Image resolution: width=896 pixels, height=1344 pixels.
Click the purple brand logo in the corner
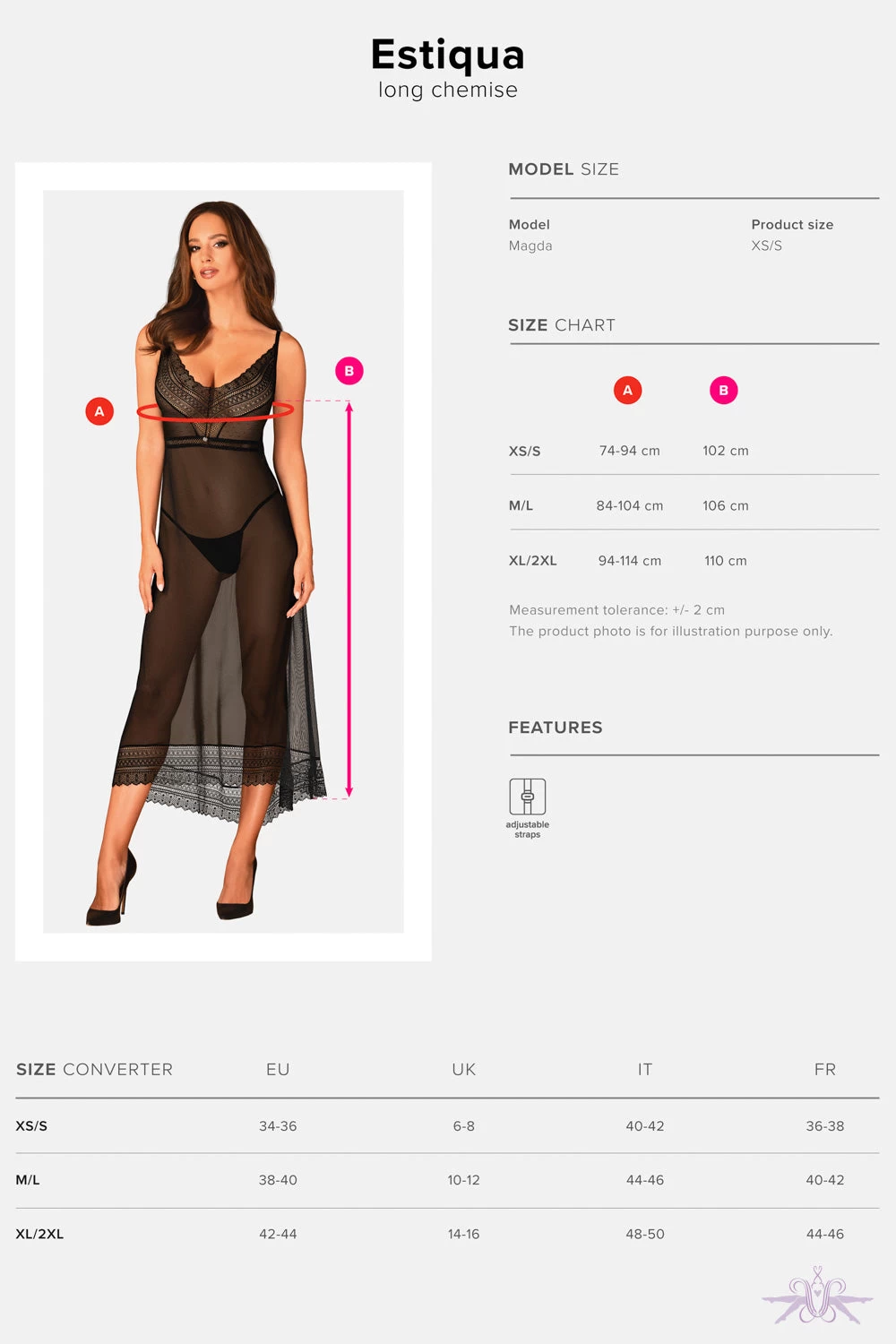tap(817, 1297)
